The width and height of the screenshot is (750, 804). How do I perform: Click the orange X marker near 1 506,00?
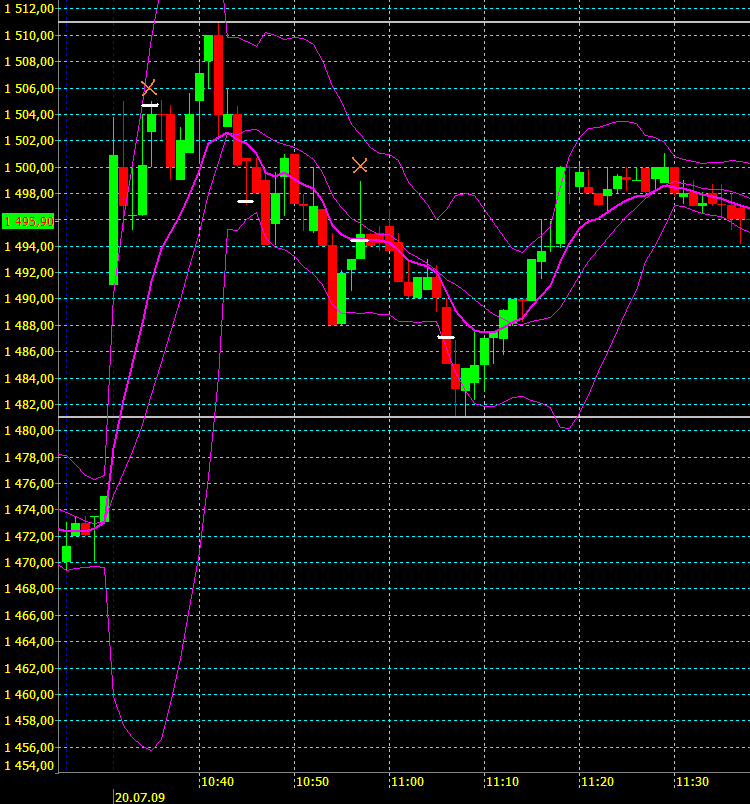[x=149, y=88]
